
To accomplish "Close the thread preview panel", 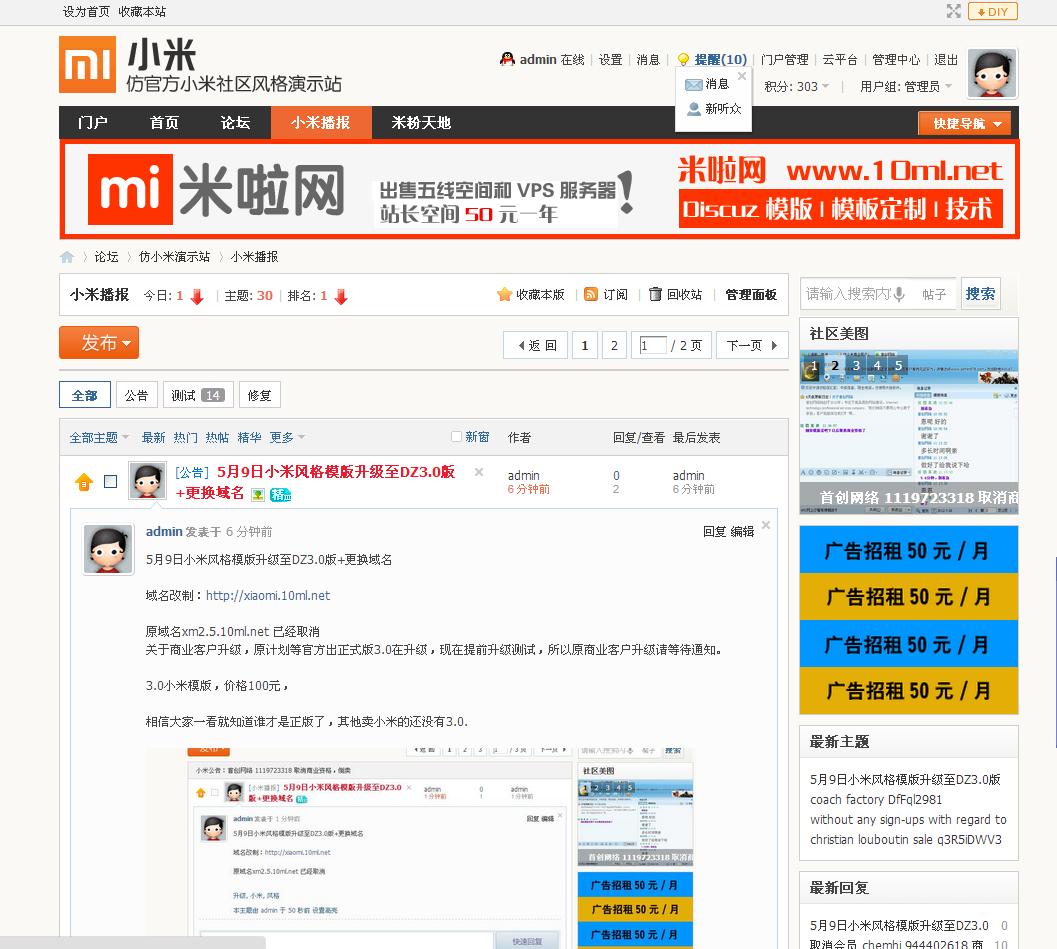I will point(766,524).
